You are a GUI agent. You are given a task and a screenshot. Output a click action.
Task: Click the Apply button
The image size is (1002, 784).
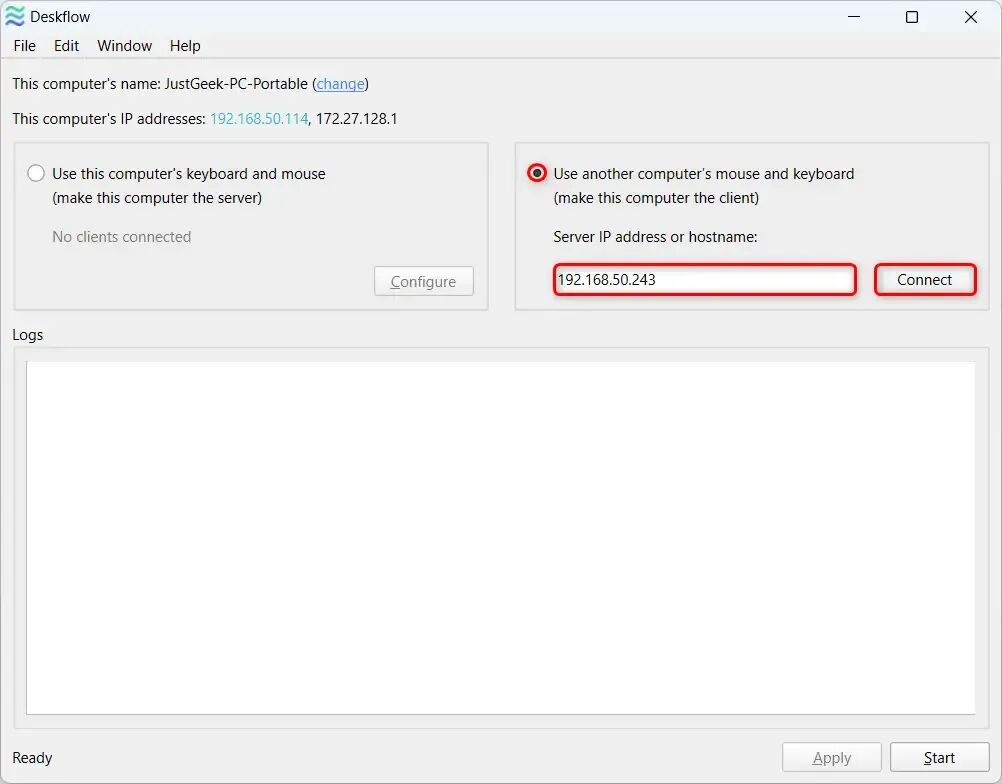click(x=831, y=758)
